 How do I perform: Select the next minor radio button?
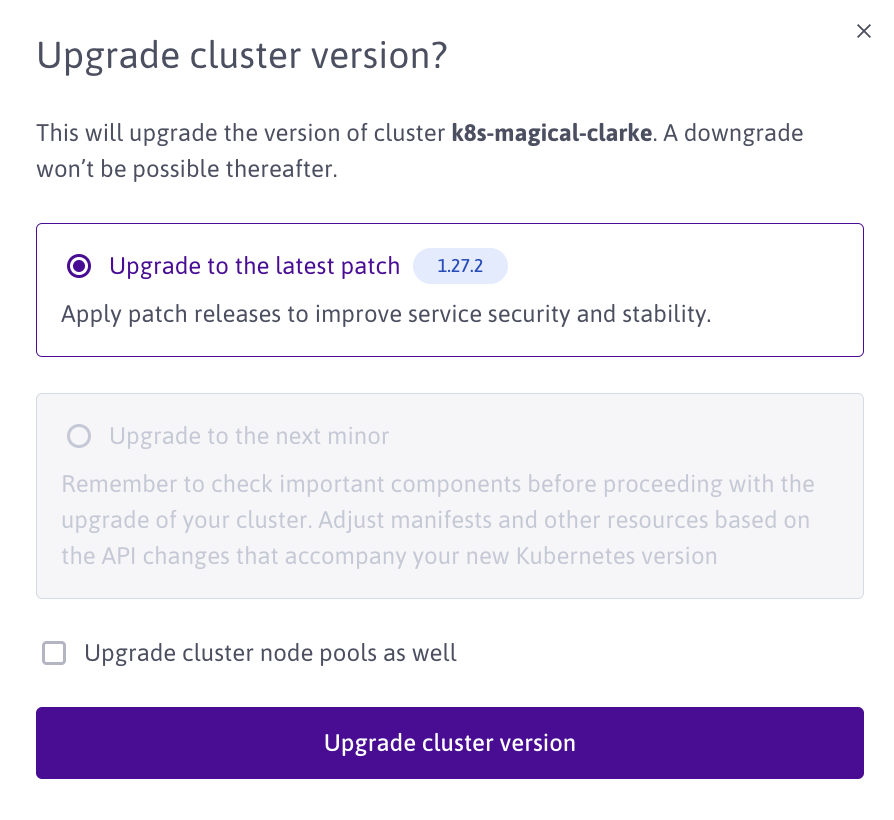point(79,436)
